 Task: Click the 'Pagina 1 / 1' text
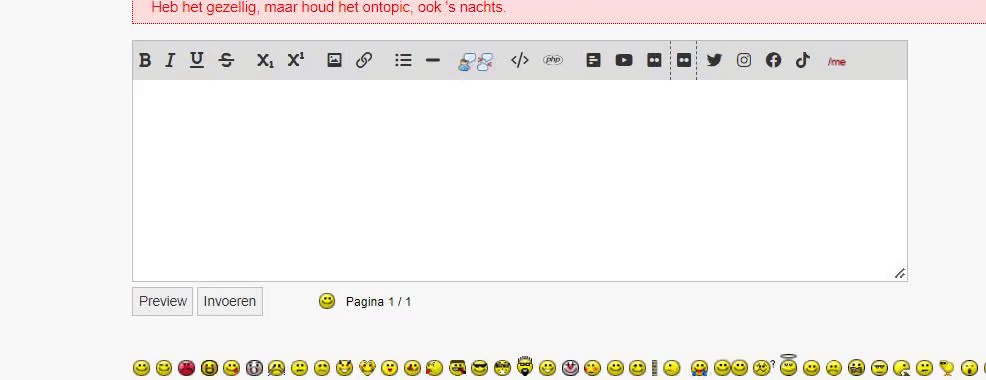(x=379, y=302)
